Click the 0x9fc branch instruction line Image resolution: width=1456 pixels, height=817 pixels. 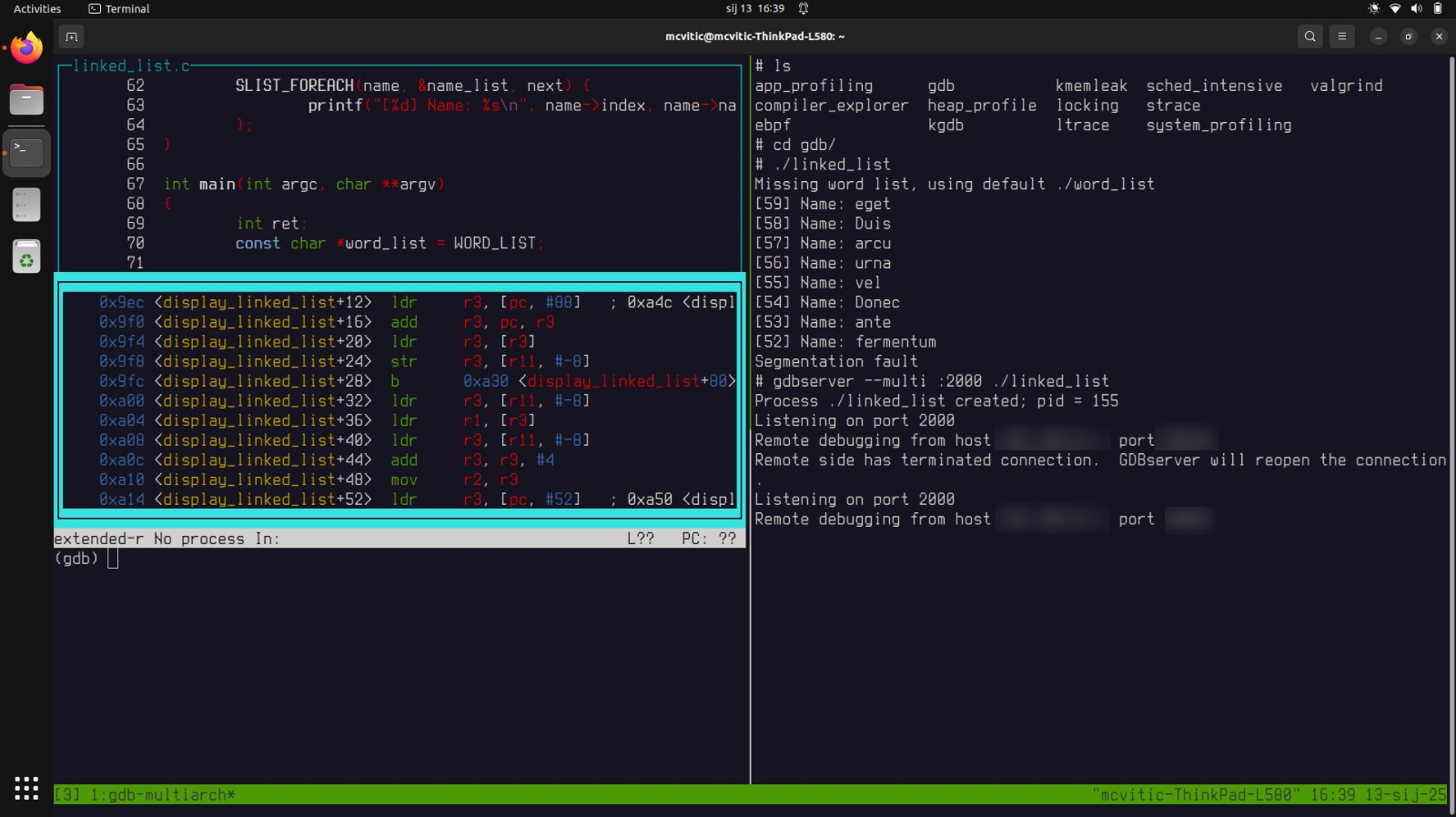point(418,381)
